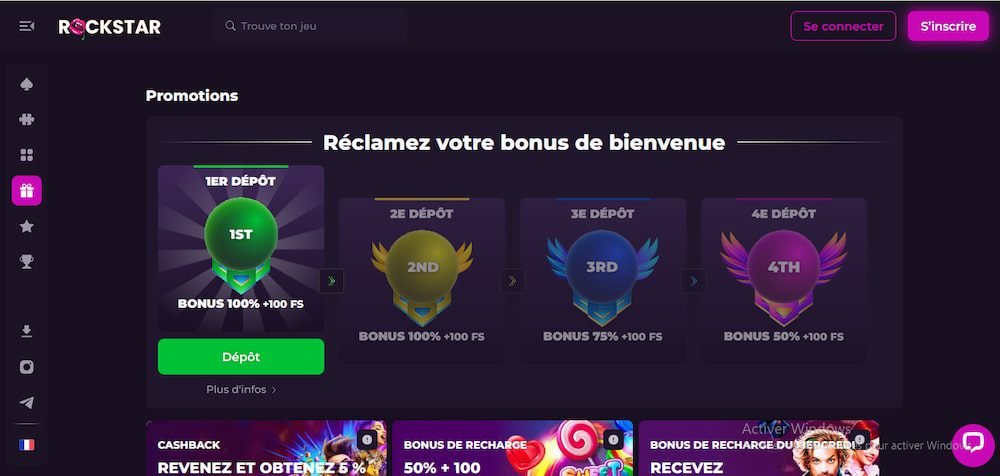
Task: Open the French flag language selector
Action: tap(27, 445)
